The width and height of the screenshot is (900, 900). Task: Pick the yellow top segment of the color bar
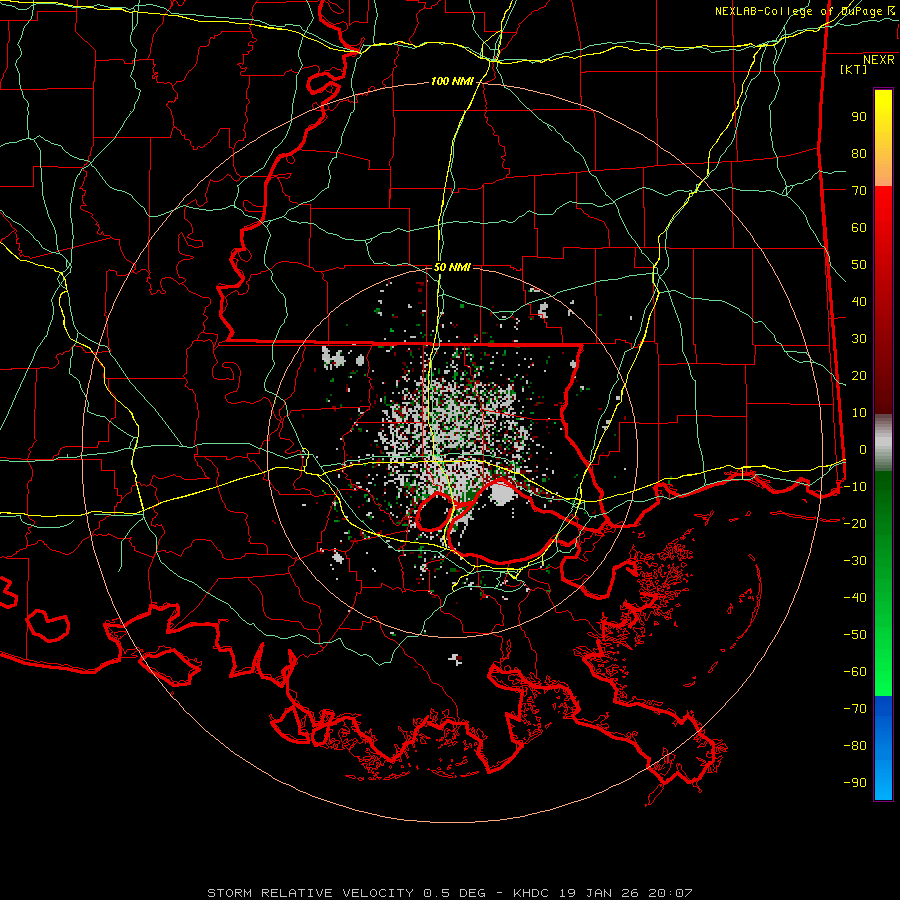tap(883, 138)
